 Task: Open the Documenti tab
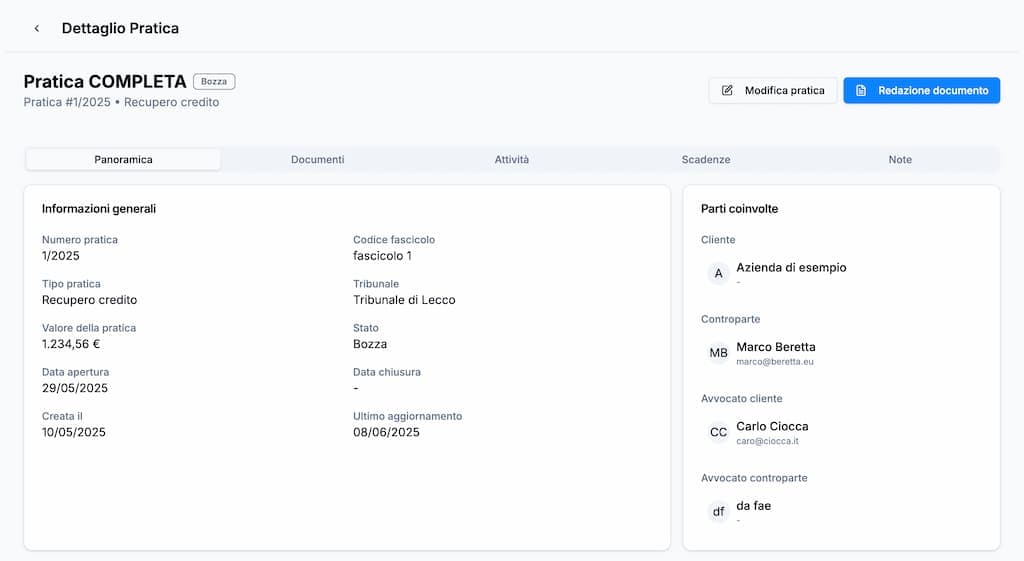[x=318, y=160]
